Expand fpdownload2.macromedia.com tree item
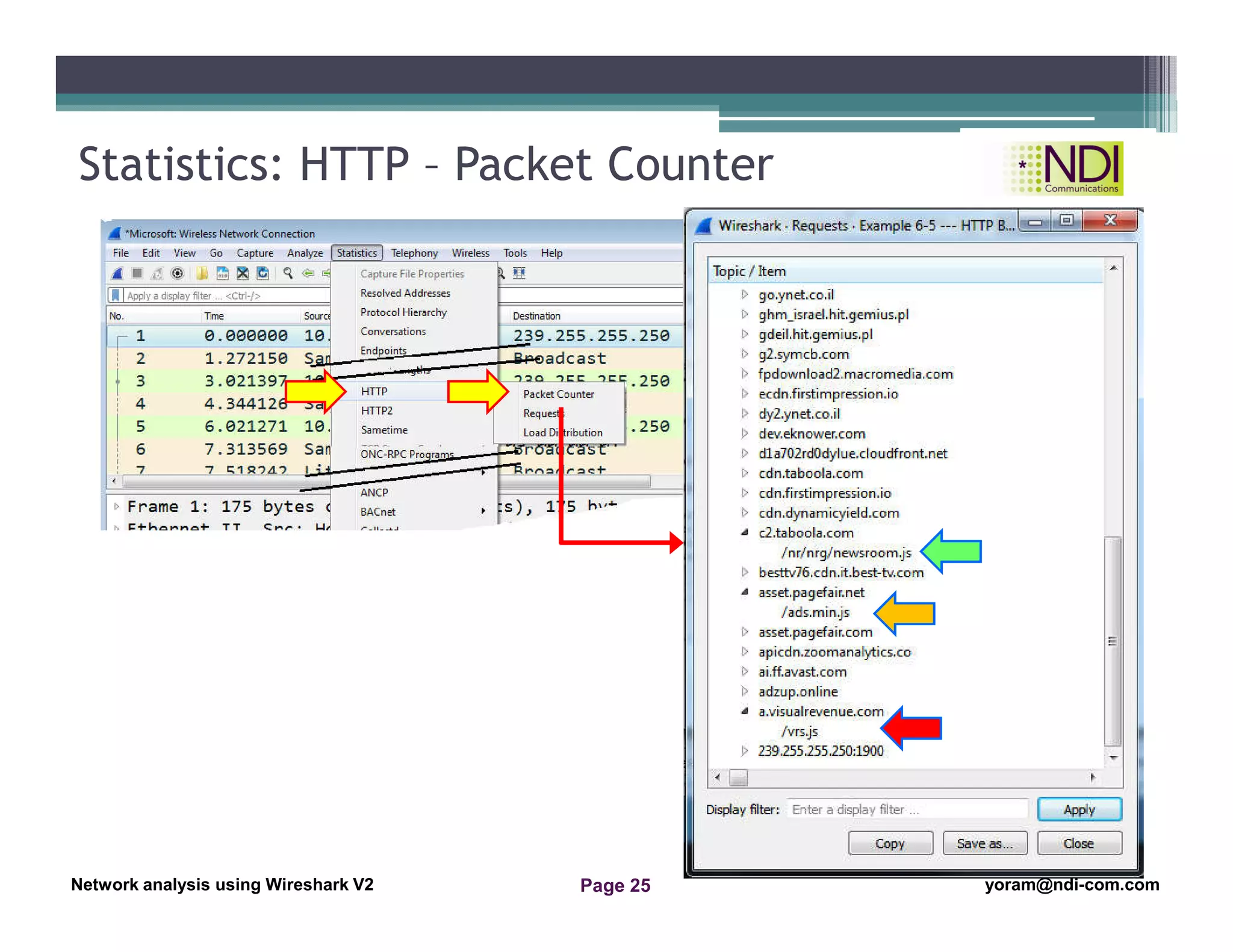Viewport: 1233px width, 952px height. [x=745, y=374]
